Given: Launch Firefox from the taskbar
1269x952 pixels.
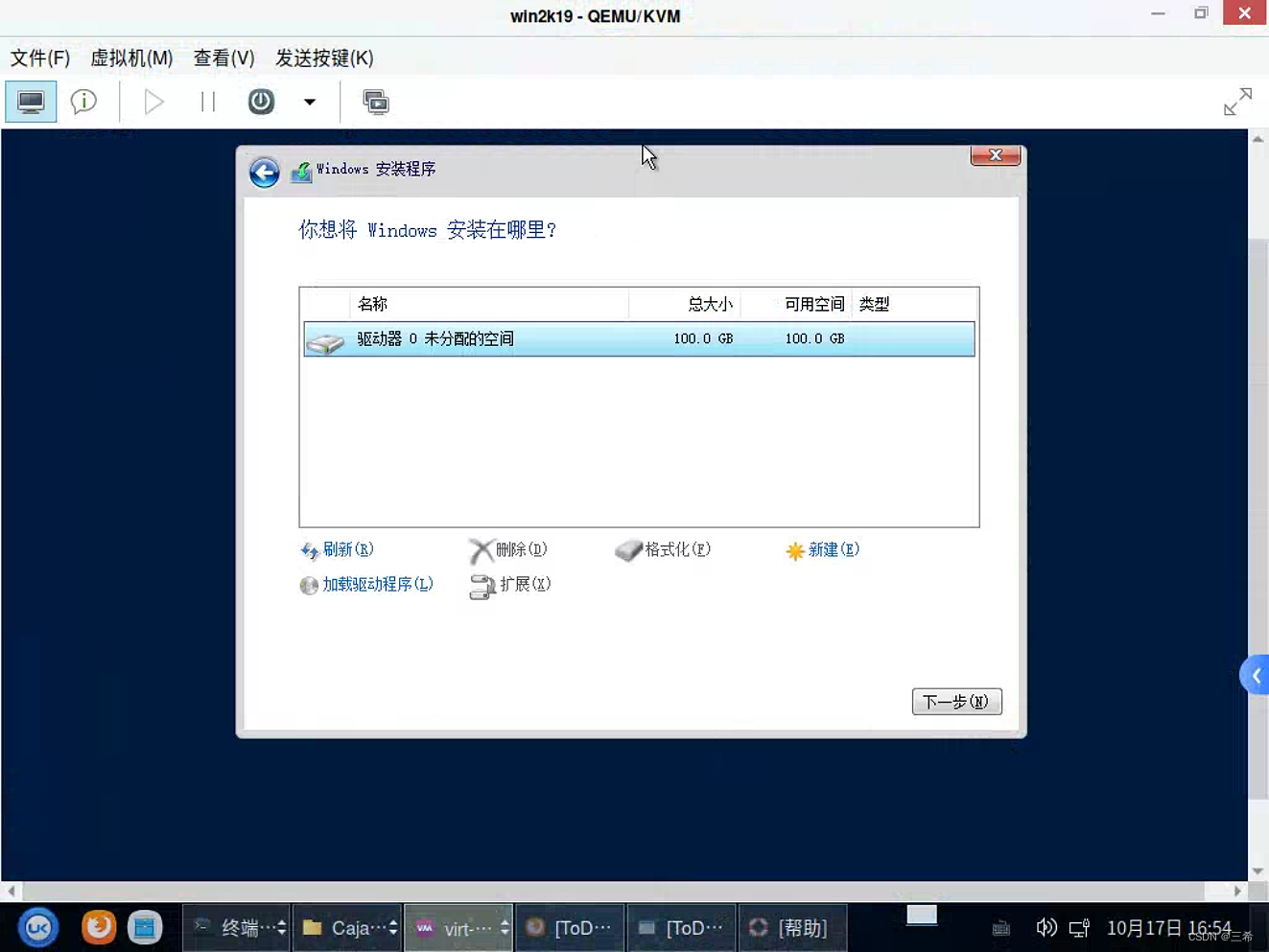Looking at the screenshot, I should [99, 927].
